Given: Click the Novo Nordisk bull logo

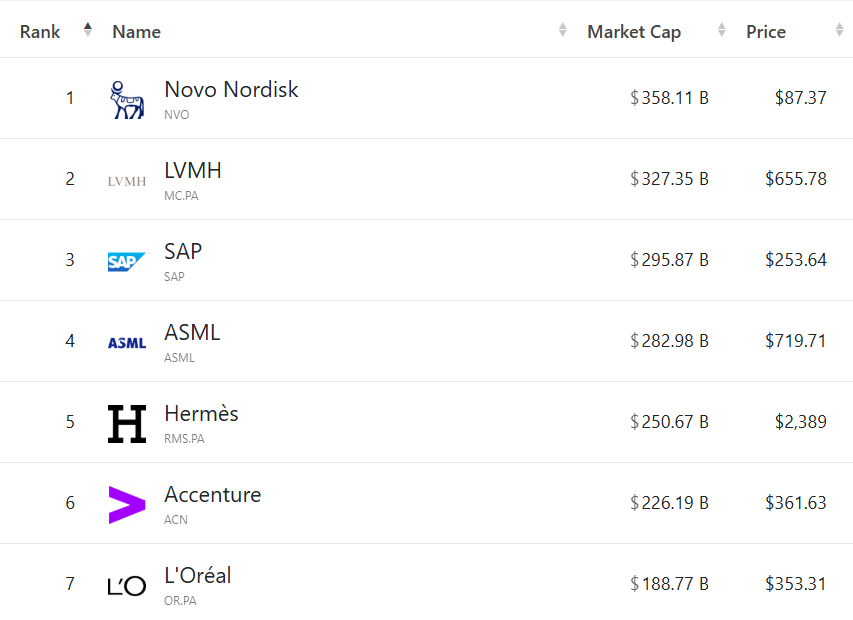Looking at the screenshot, I should [127, 99].
